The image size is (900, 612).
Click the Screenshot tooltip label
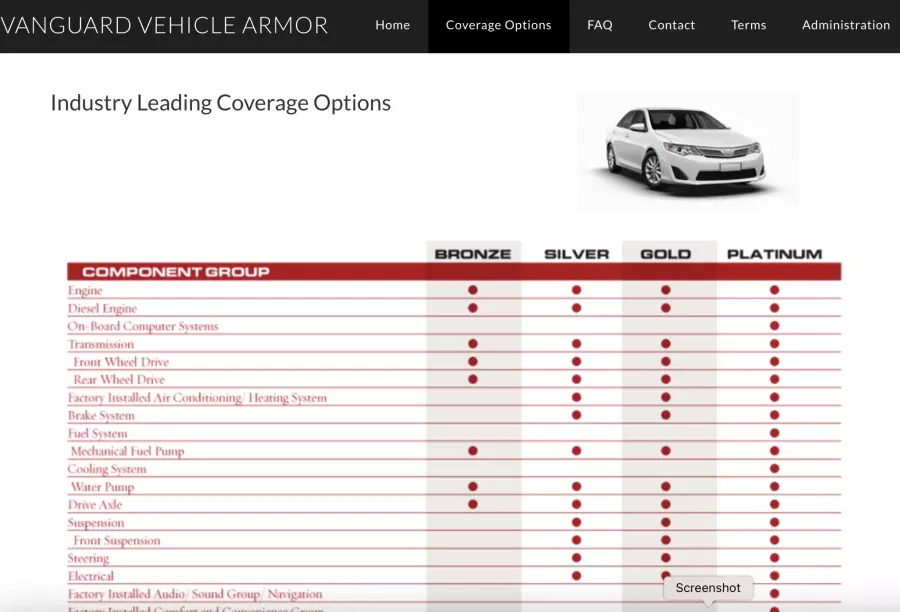click(708, 588)
